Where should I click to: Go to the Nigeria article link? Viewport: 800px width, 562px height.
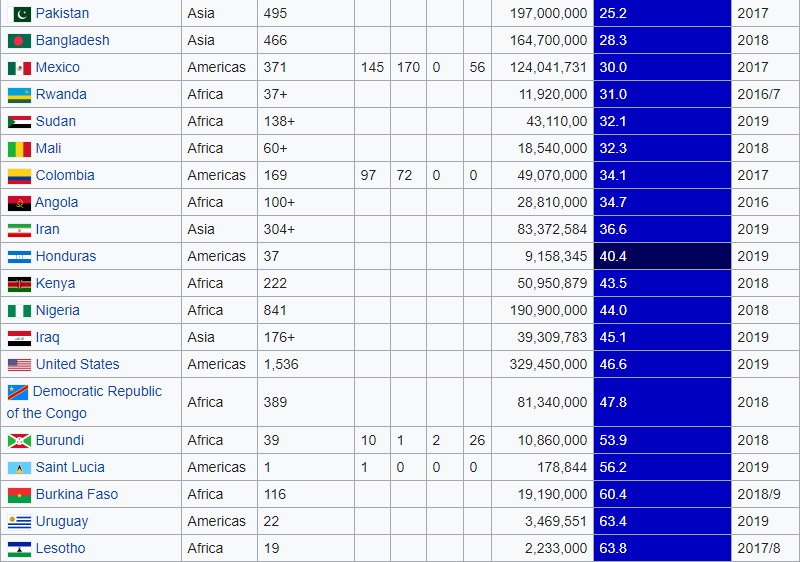57,310
